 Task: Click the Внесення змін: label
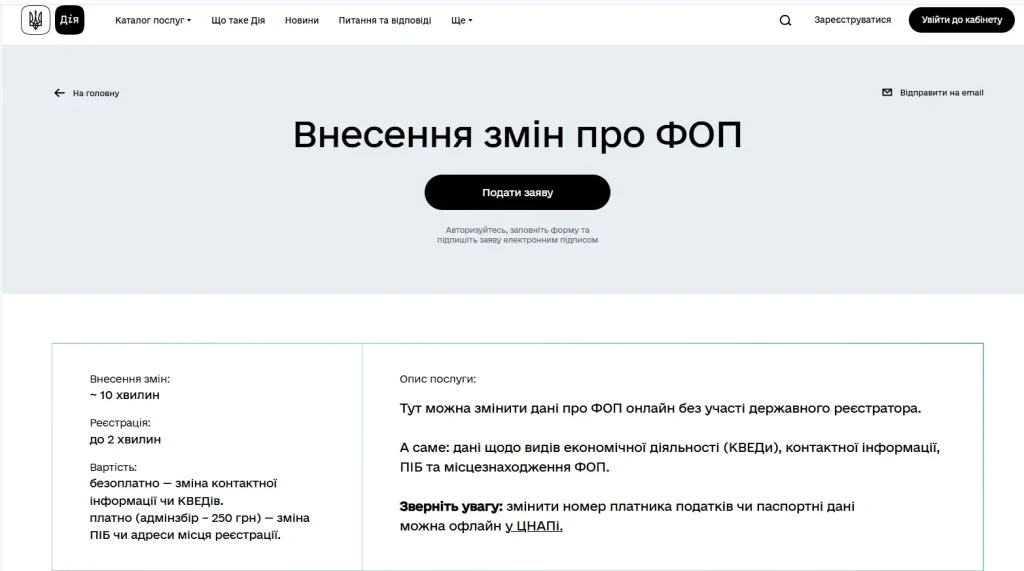pyautogui.click(x=129, y=379)
